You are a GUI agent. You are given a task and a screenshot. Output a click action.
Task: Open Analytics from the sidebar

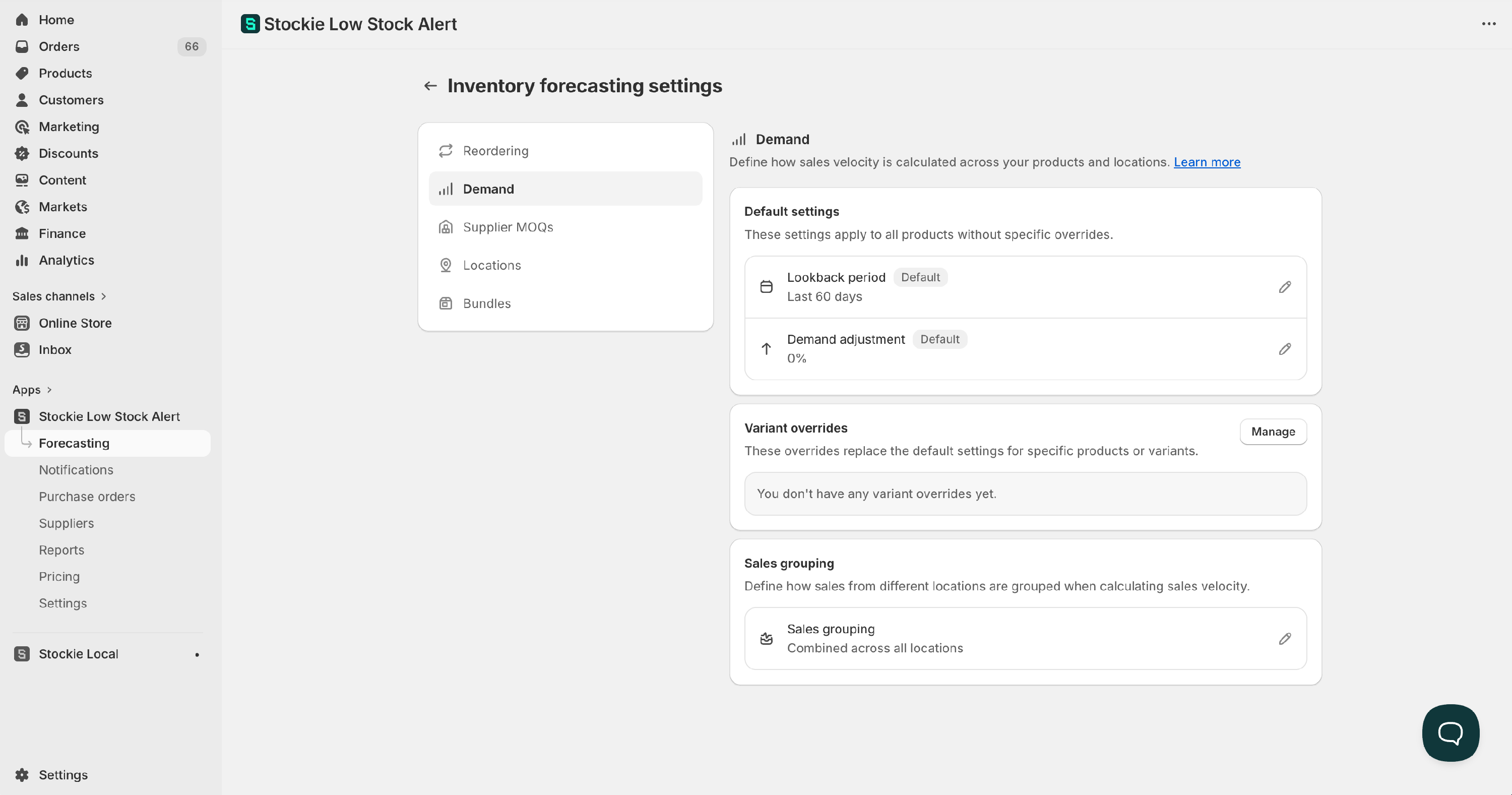tap(67, 260)
